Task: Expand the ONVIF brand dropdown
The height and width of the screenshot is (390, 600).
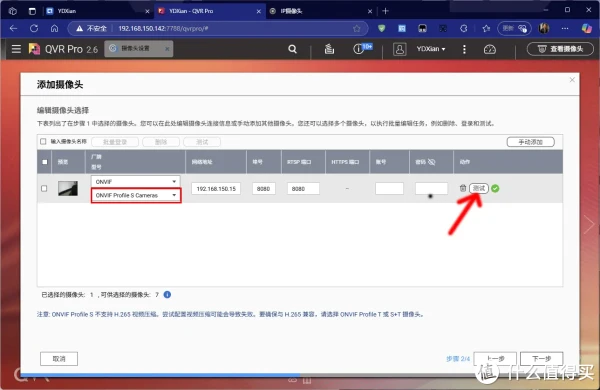Action: 135,181
